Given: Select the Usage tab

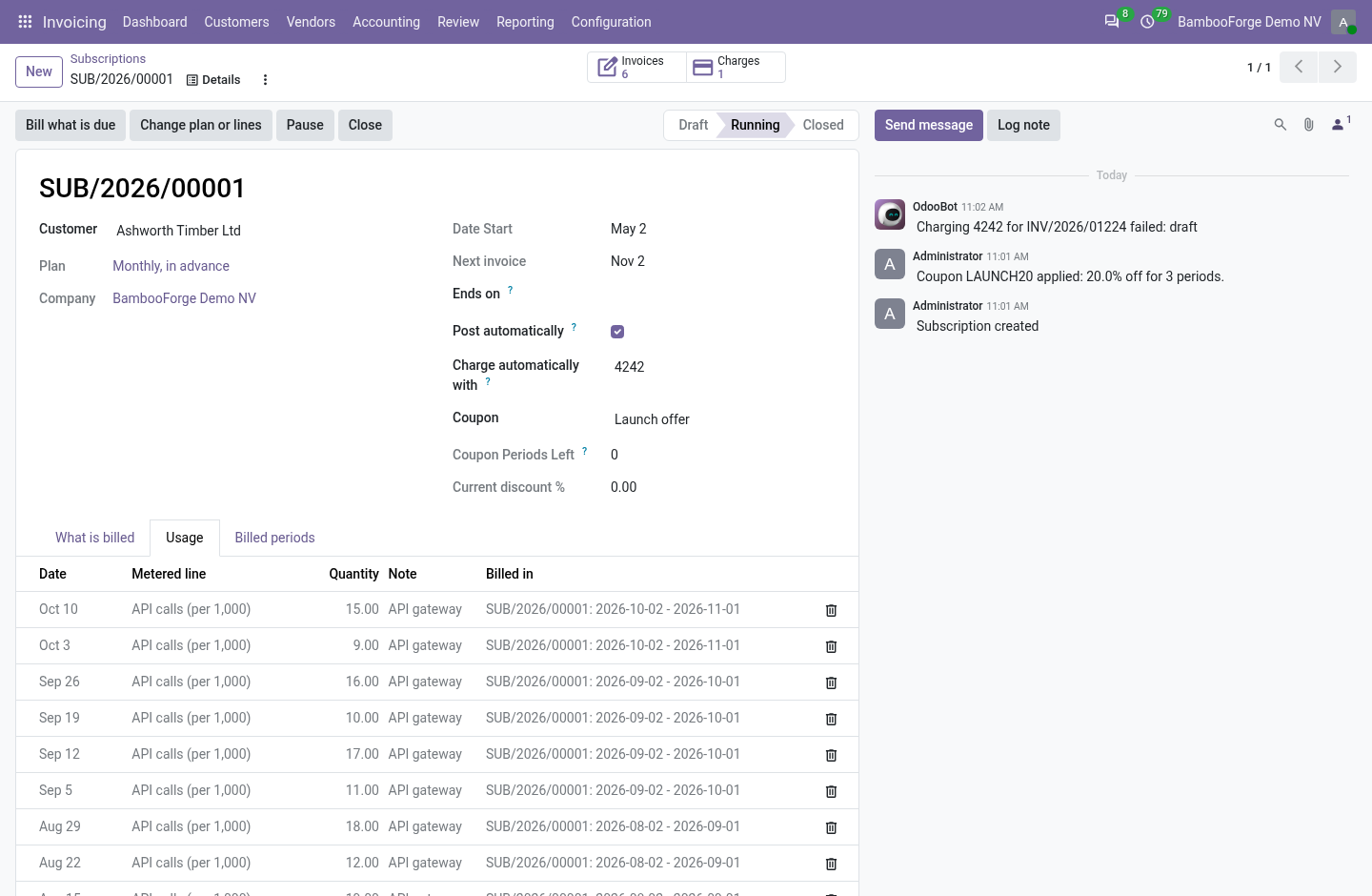Looking at the screenshot, I should [x=185, y=538].
